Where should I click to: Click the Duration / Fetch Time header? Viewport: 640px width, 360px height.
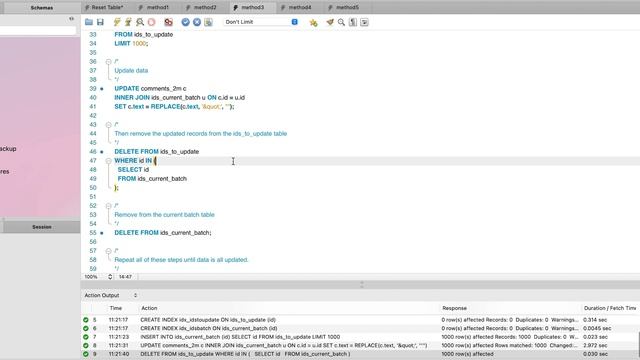[x=610, y=308]
